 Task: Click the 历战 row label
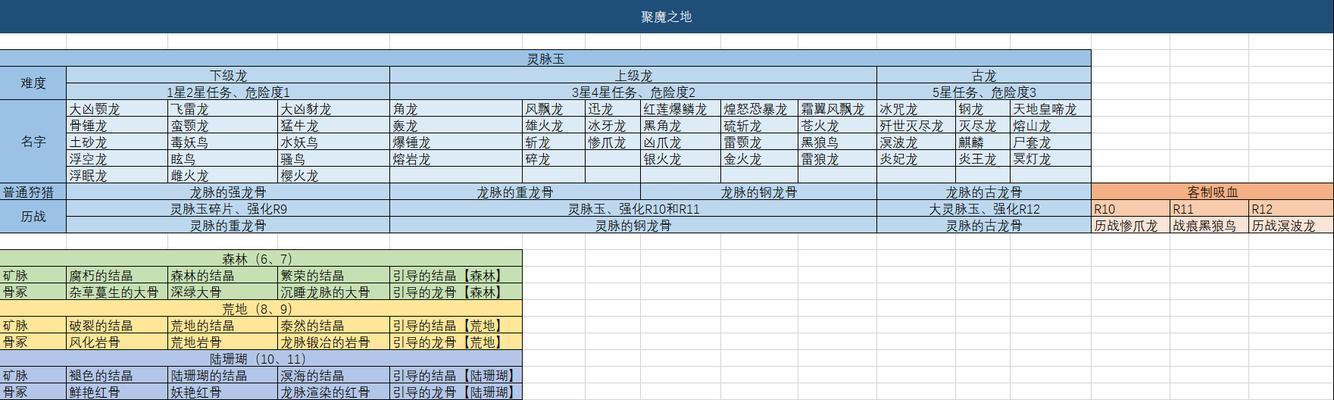click(x=33, y=216)
